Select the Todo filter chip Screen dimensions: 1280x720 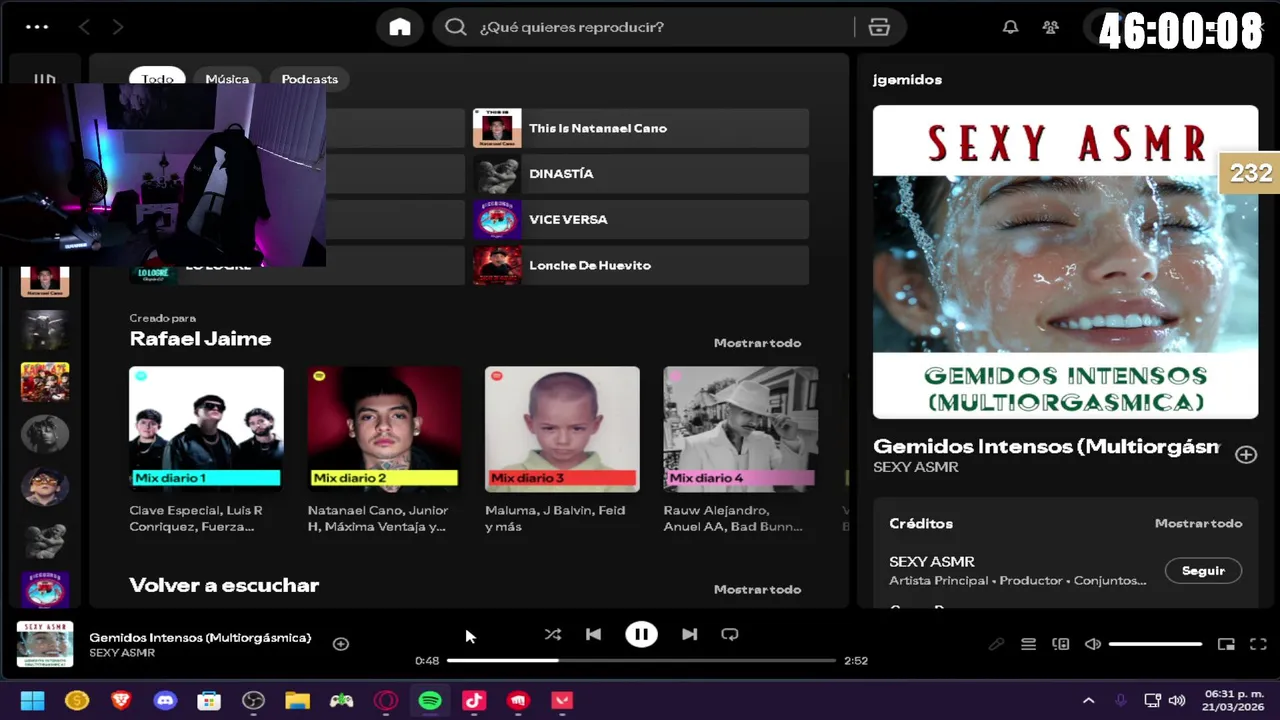click(x=157, y=79)
